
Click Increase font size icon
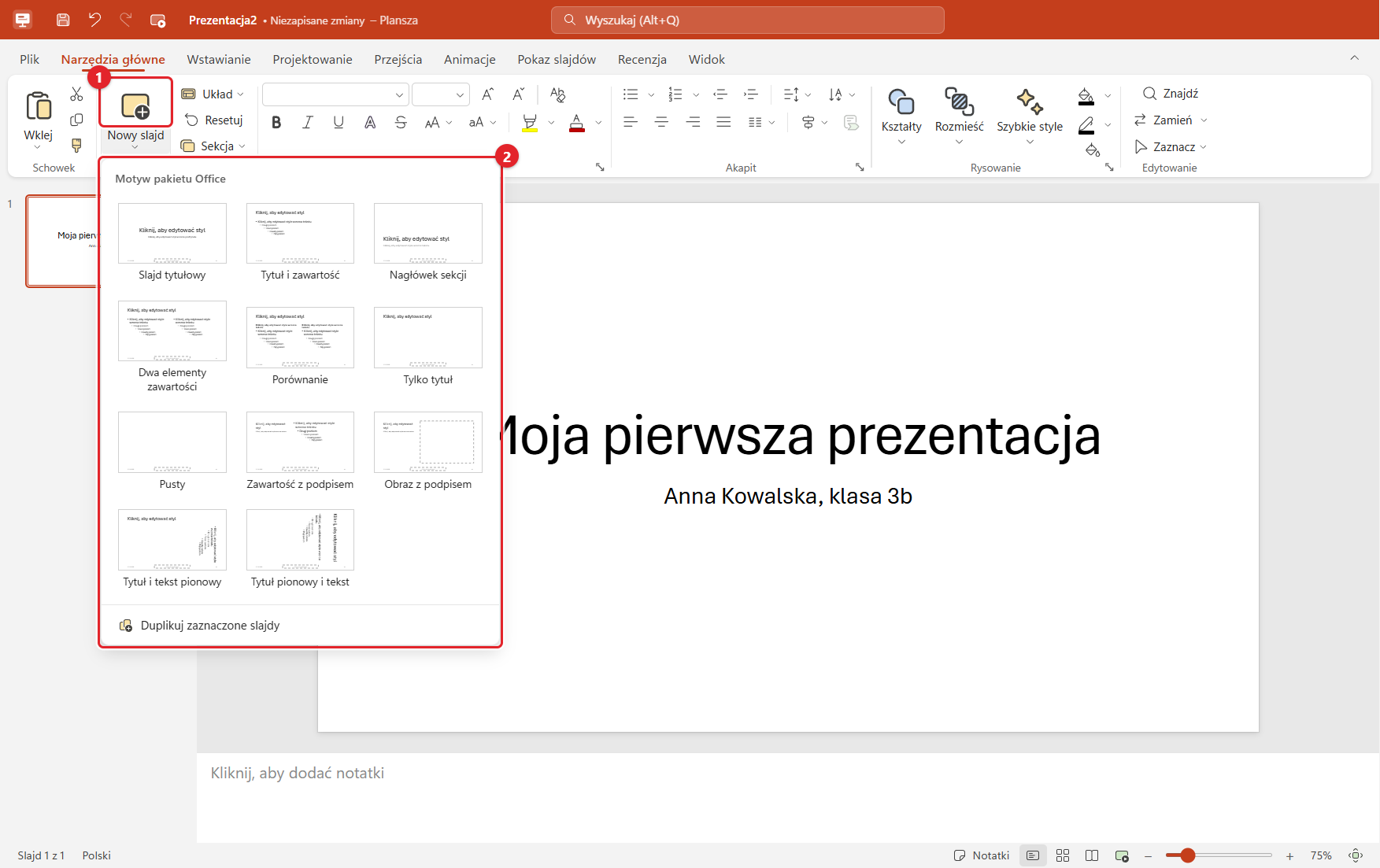click(x=488, y=94)
